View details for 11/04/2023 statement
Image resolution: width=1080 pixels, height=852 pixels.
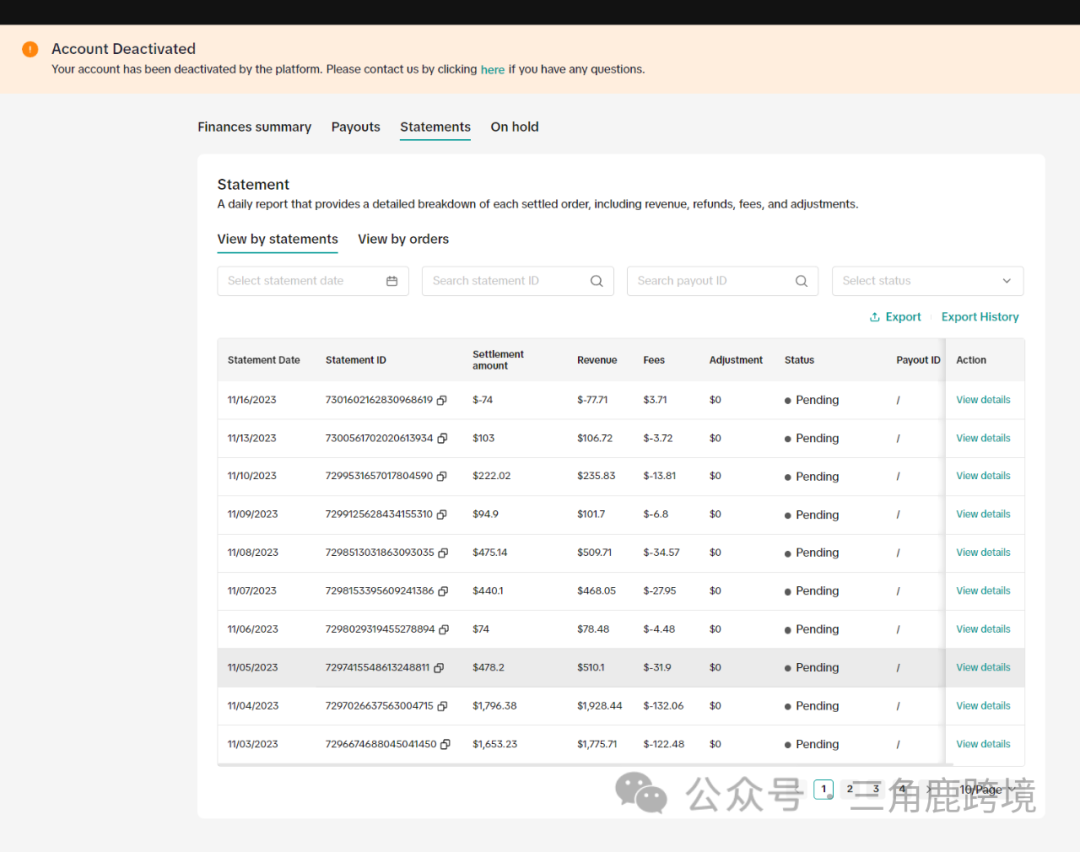[983, 706]
